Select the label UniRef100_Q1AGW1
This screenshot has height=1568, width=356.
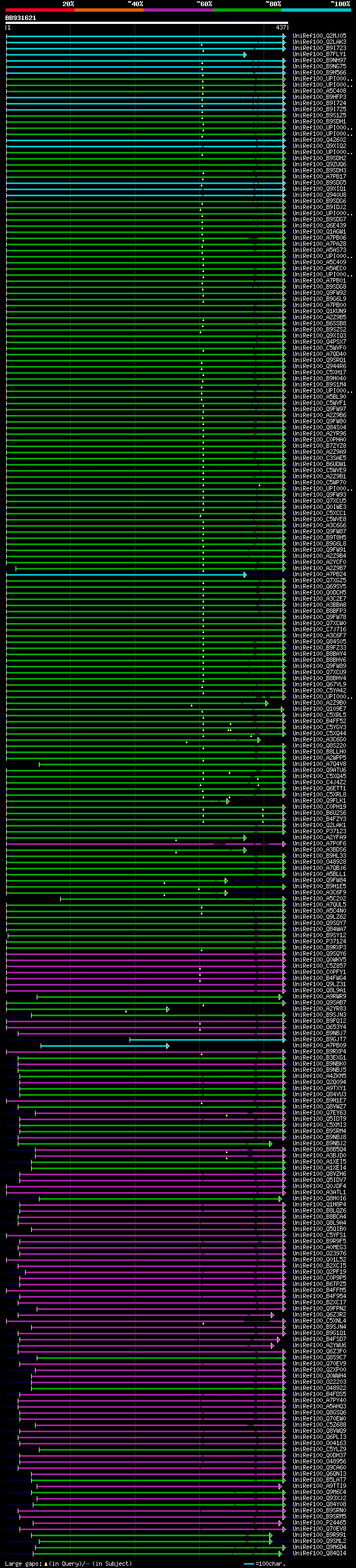tap(319, 232)
